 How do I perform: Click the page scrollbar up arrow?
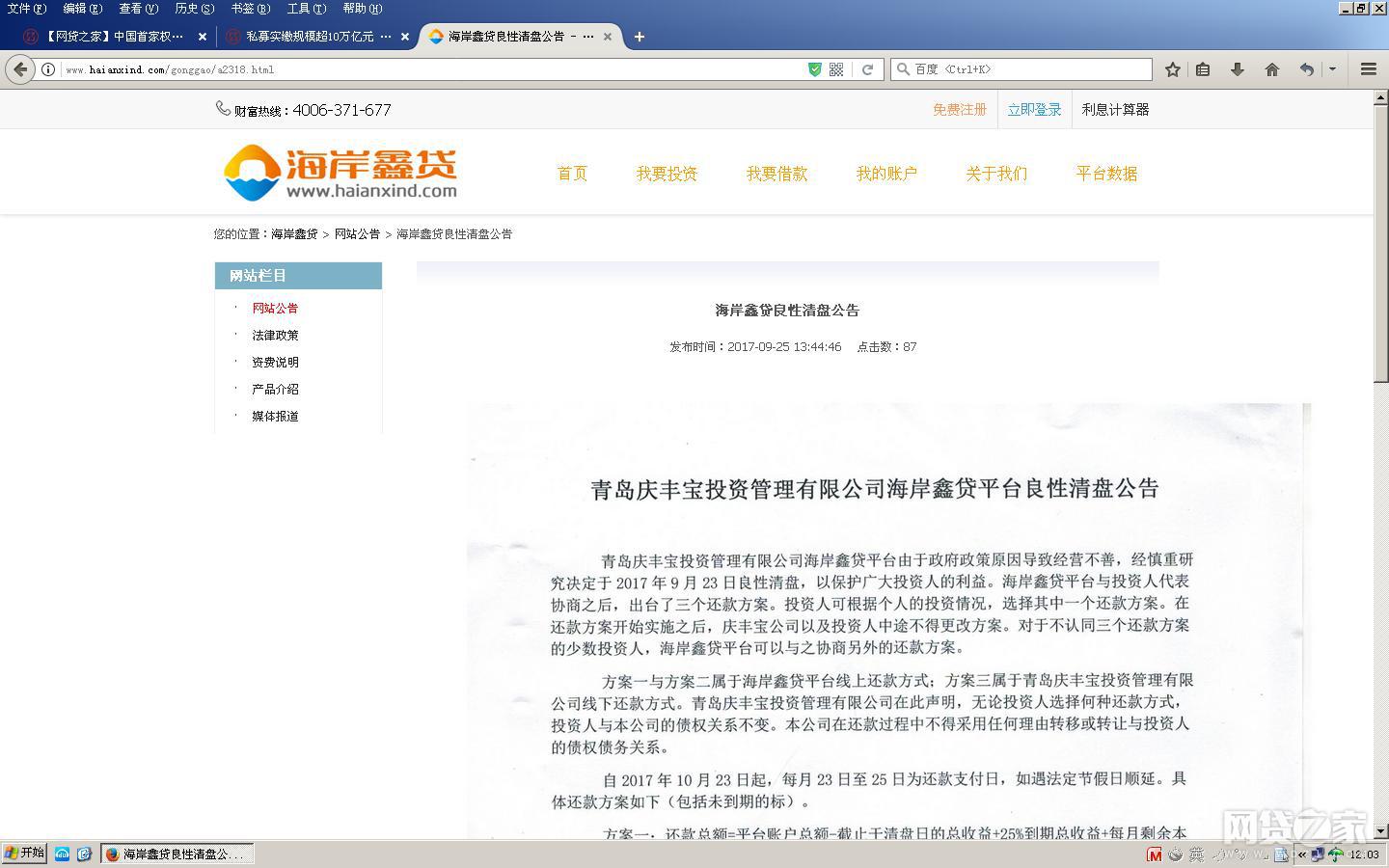tap(1380, 98)
